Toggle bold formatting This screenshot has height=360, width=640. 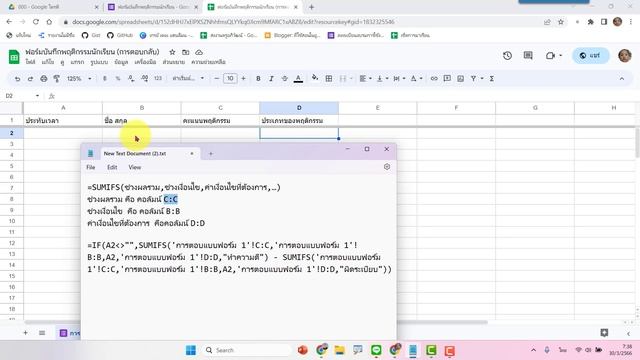[x=258, y=79]
